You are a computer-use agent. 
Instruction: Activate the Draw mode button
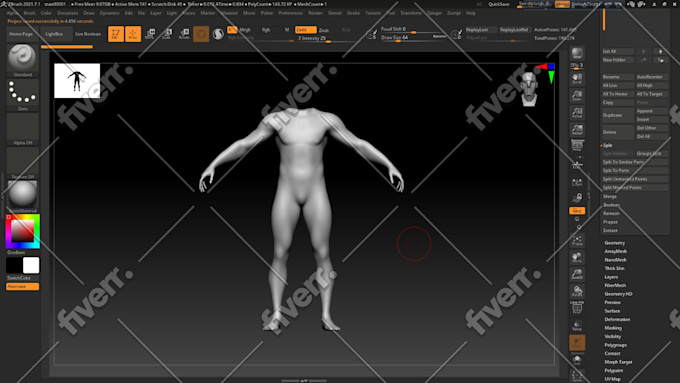point(133,34)
